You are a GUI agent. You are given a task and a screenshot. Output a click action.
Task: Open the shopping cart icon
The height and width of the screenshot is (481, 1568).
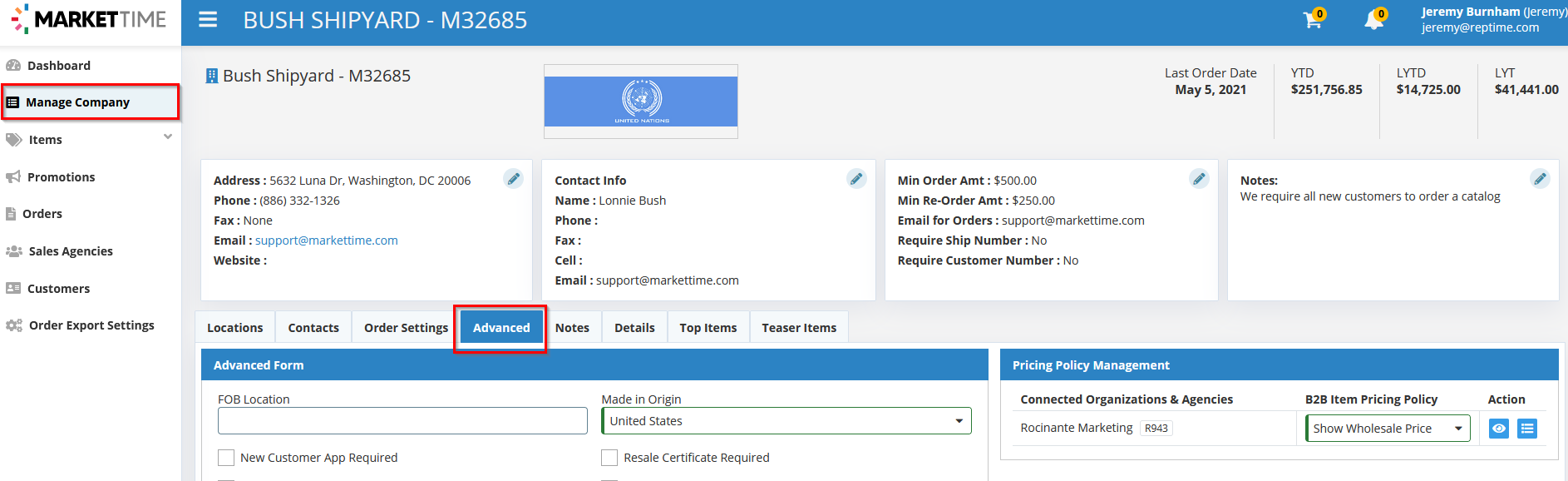(x=1313, y=19)
